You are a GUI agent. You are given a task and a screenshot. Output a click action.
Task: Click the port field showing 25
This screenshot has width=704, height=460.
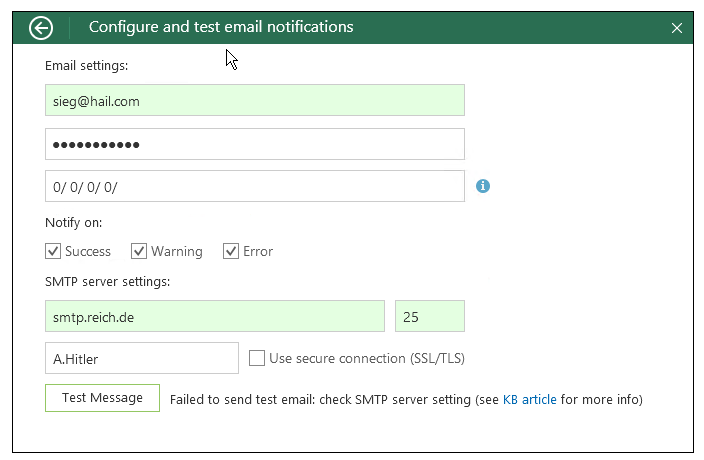coord(430,316)
